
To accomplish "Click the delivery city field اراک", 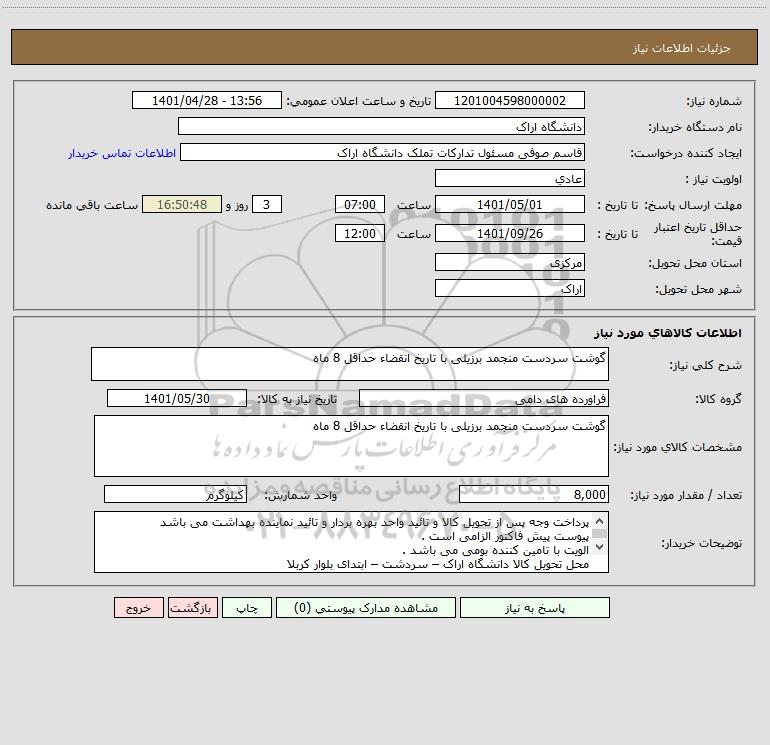I will [510, 288].
